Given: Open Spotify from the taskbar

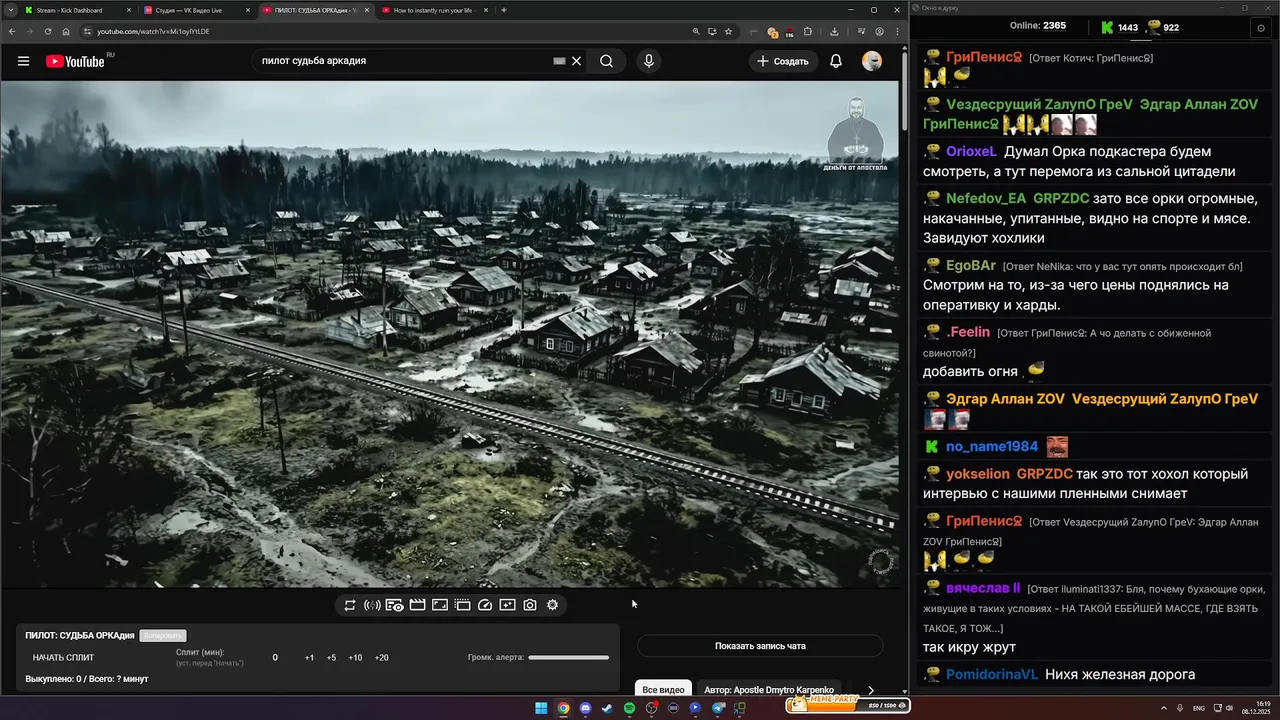Looking at the screenshot, I should 629,708.
